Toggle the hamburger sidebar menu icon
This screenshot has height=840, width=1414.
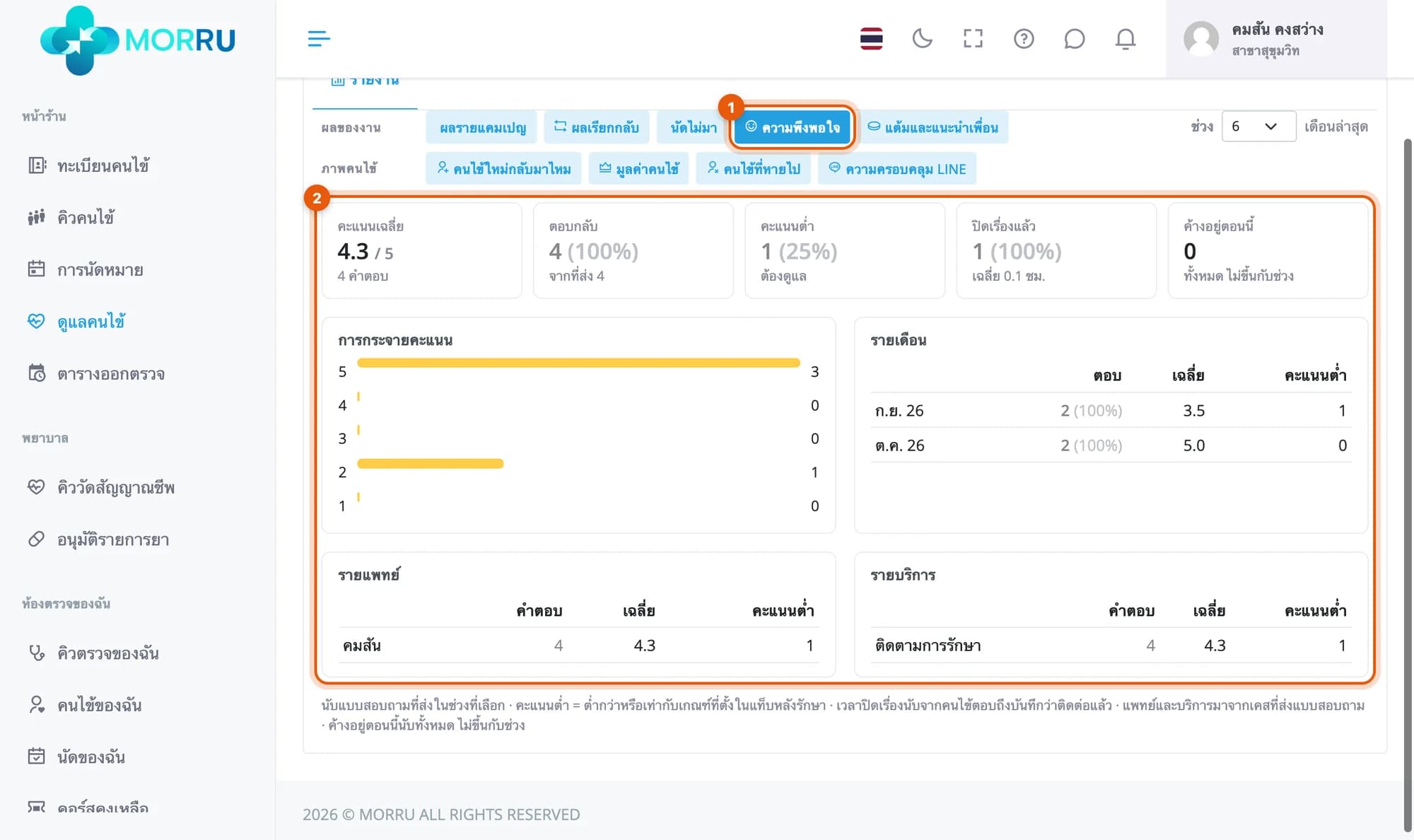319,38
